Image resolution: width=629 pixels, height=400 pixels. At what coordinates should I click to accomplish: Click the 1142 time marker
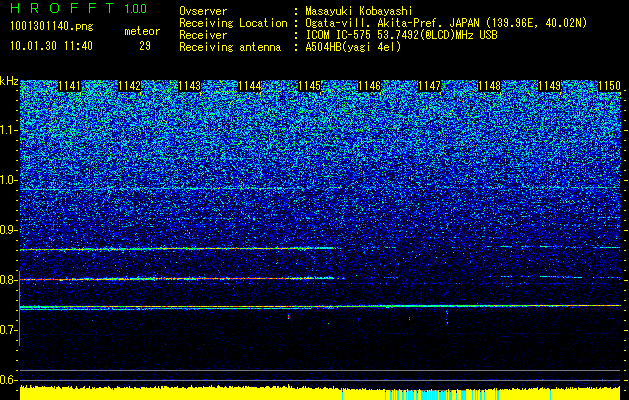[x=130, y=86]
